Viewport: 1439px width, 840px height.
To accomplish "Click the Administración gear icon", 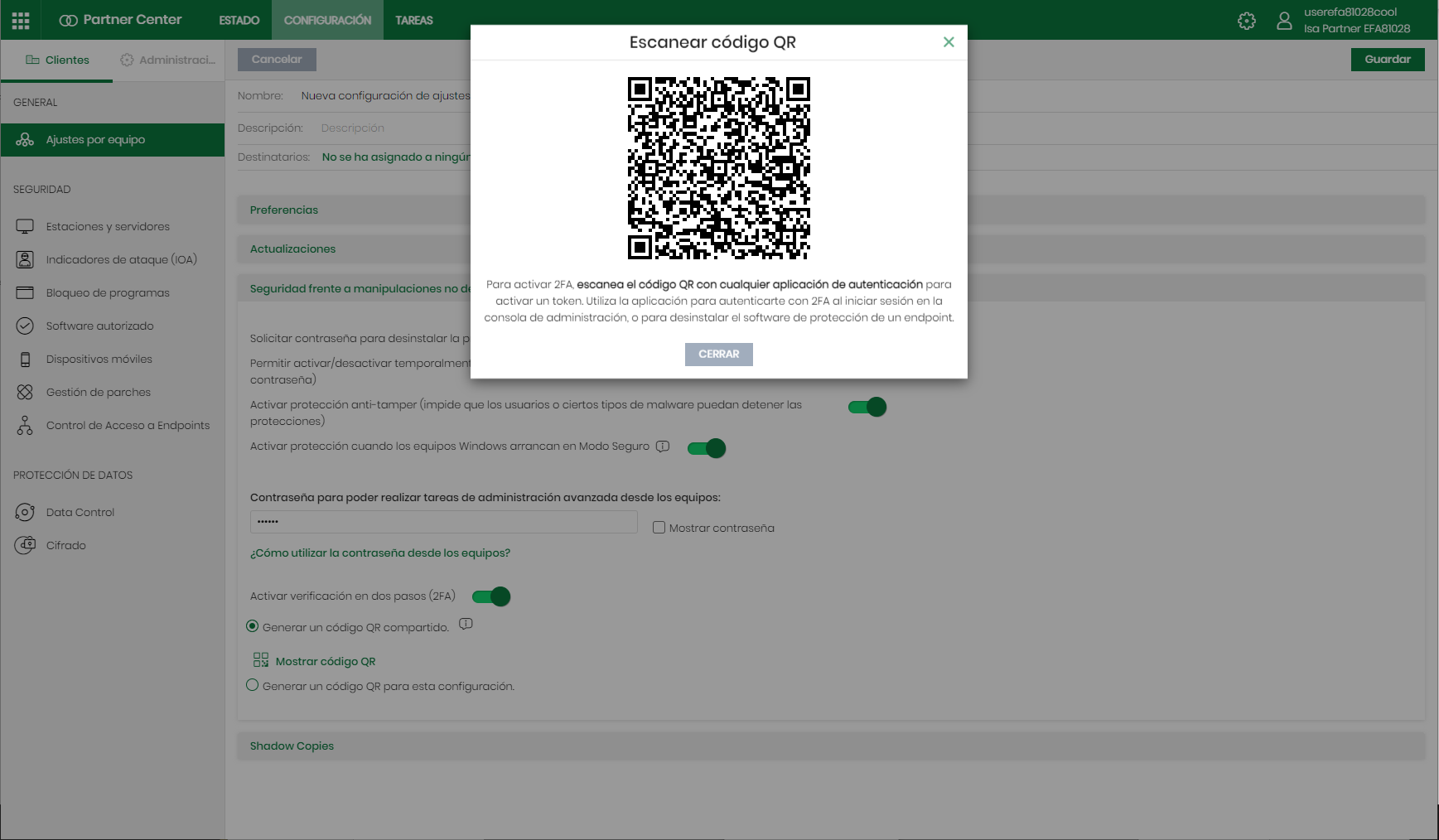I will click(x=127, y=60).
